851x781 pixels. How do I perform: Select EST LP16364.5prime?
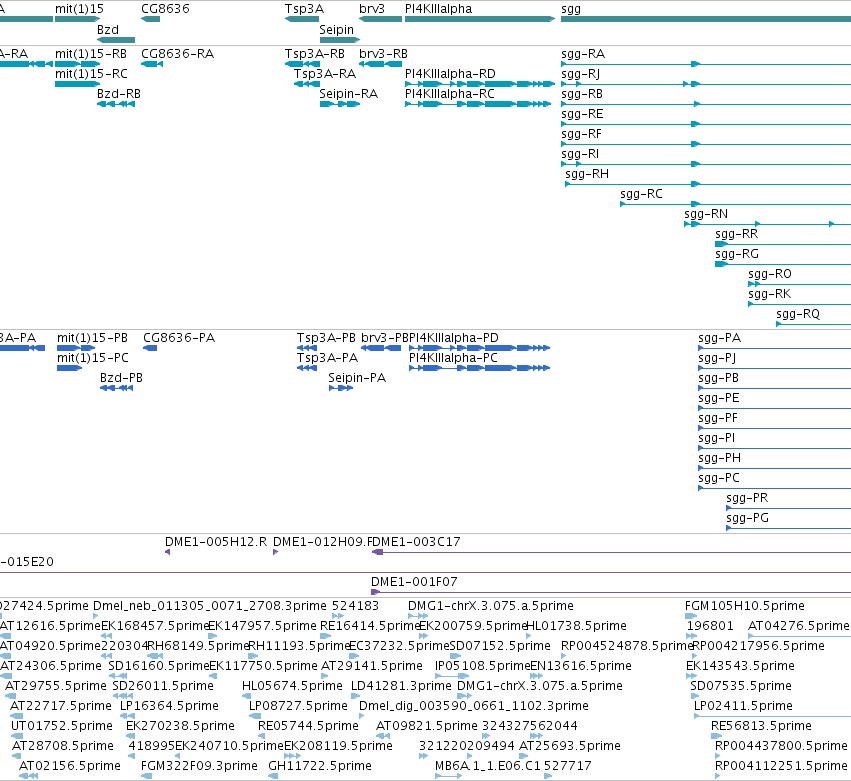128,716
